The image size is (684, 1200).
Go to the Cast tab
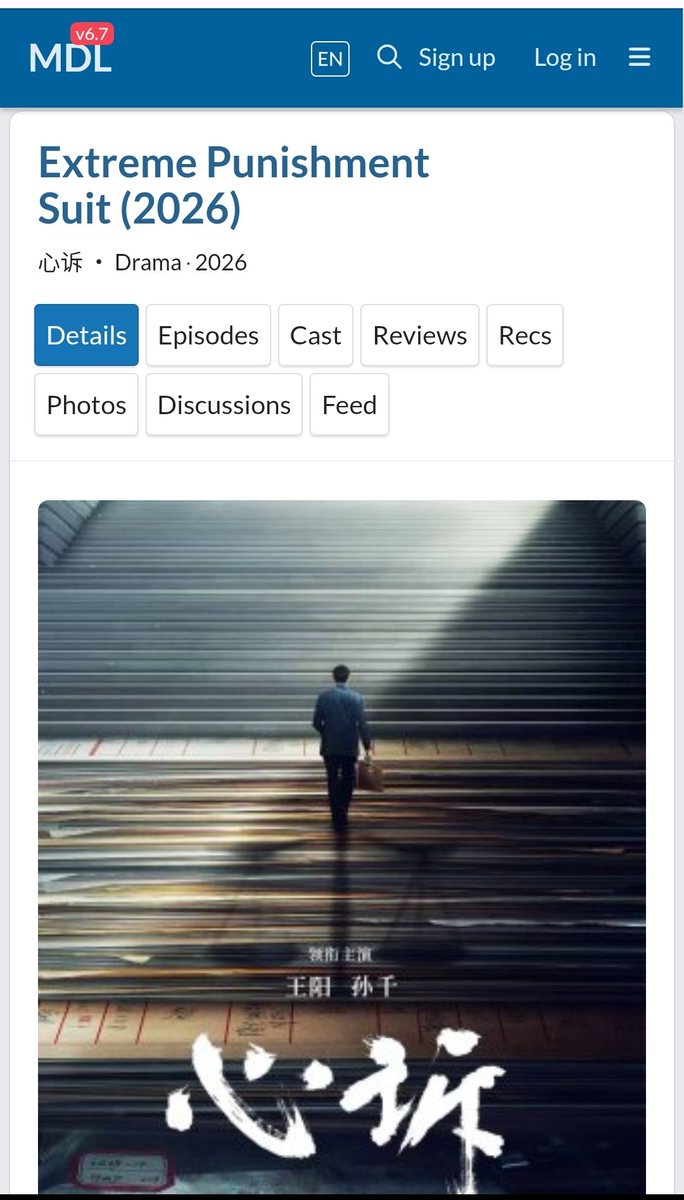coord(316,335)
